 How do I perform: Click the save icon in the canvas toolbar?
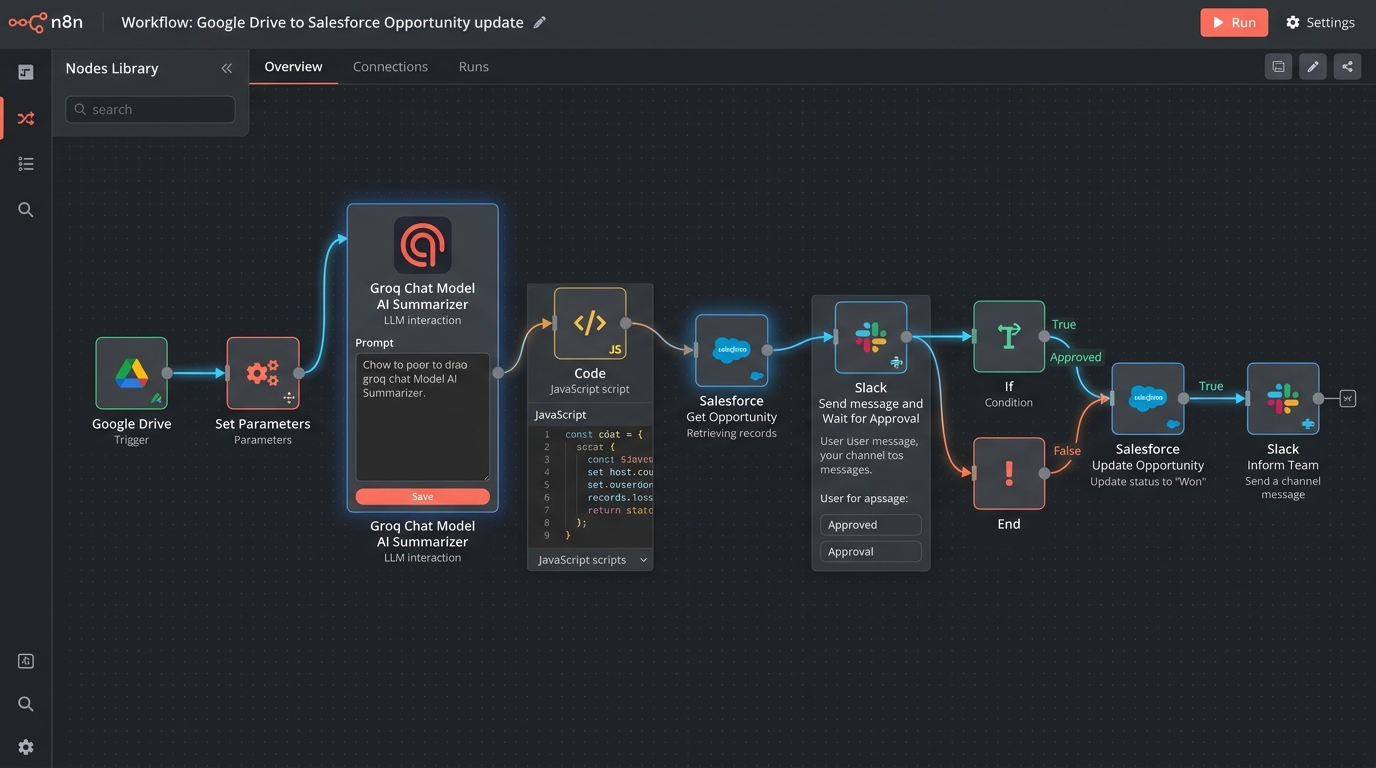[1278, 67]
